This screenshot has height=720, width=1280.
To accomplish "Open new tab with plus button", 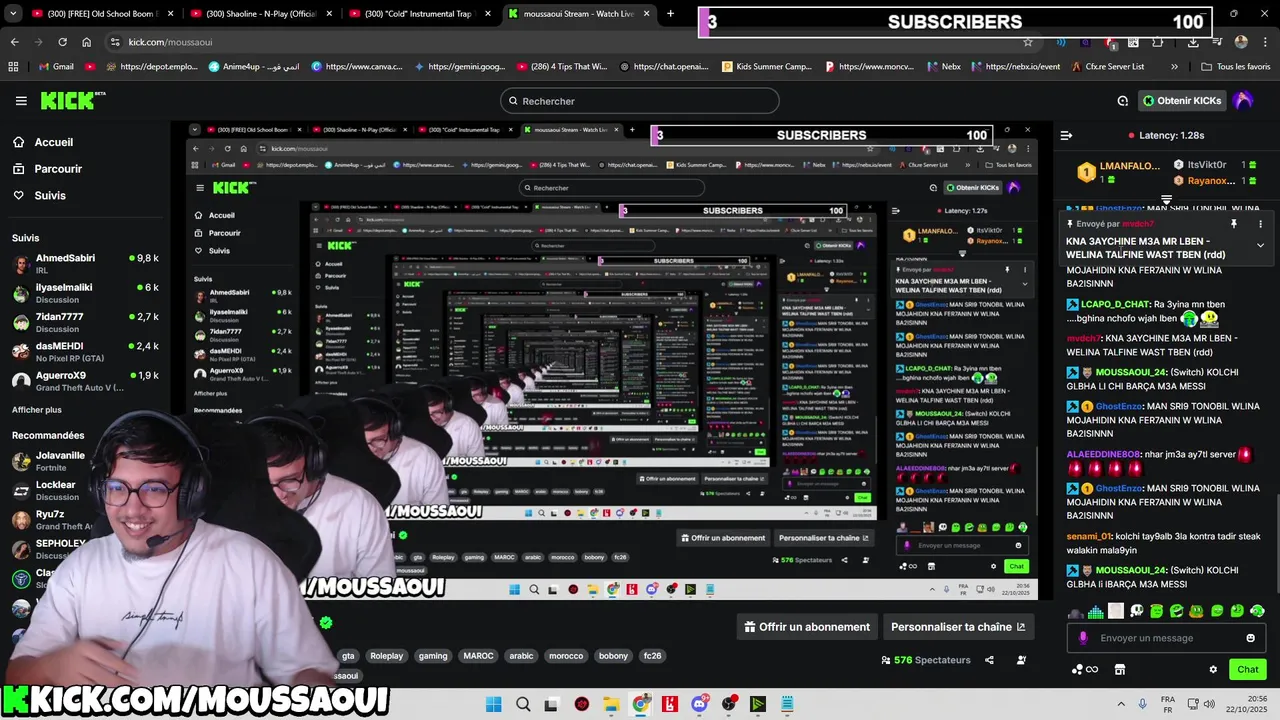I will pos(670,14).
